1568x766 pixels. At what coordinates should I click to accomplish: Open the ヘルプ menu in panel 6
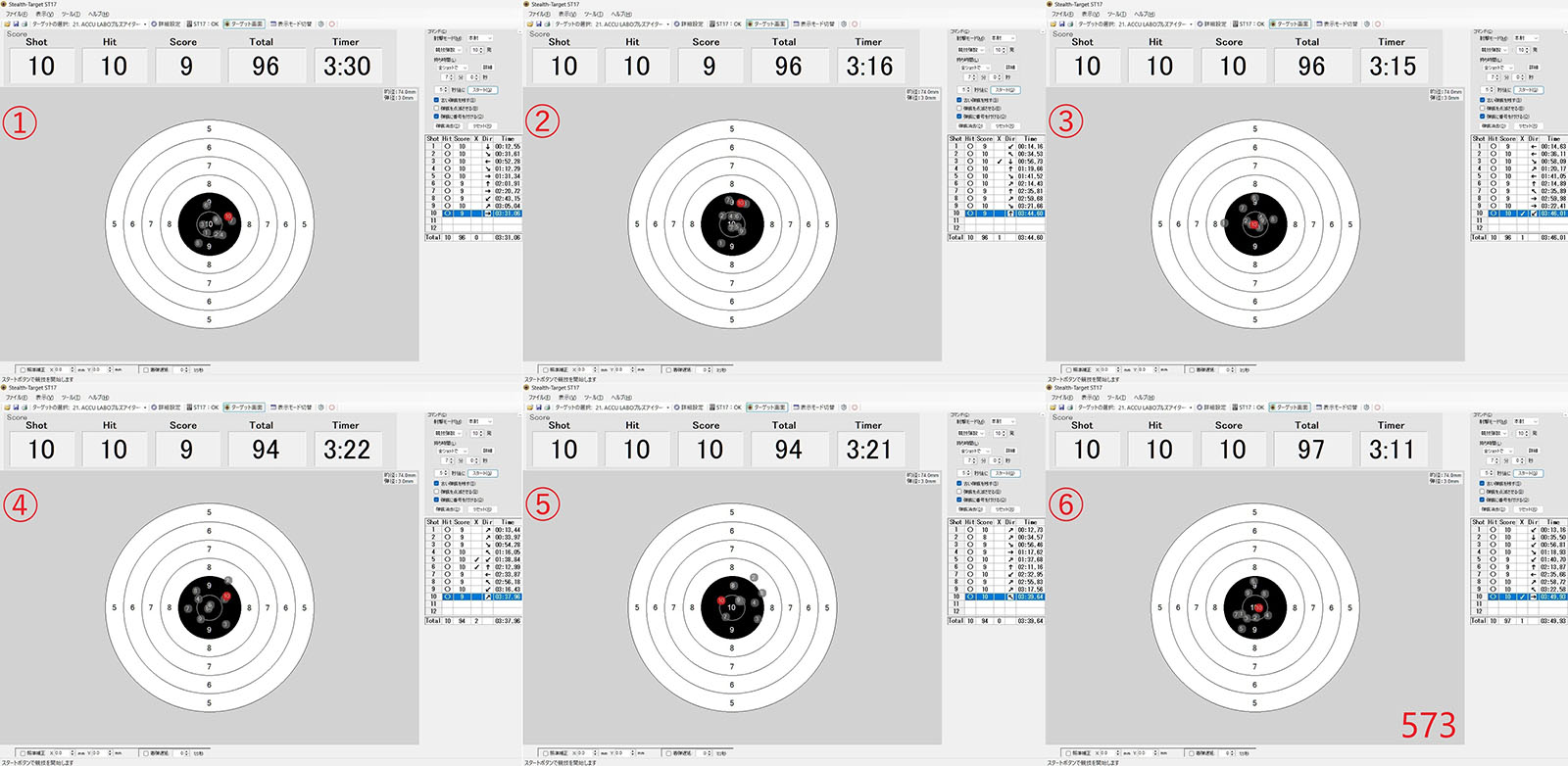point(1144,398)
